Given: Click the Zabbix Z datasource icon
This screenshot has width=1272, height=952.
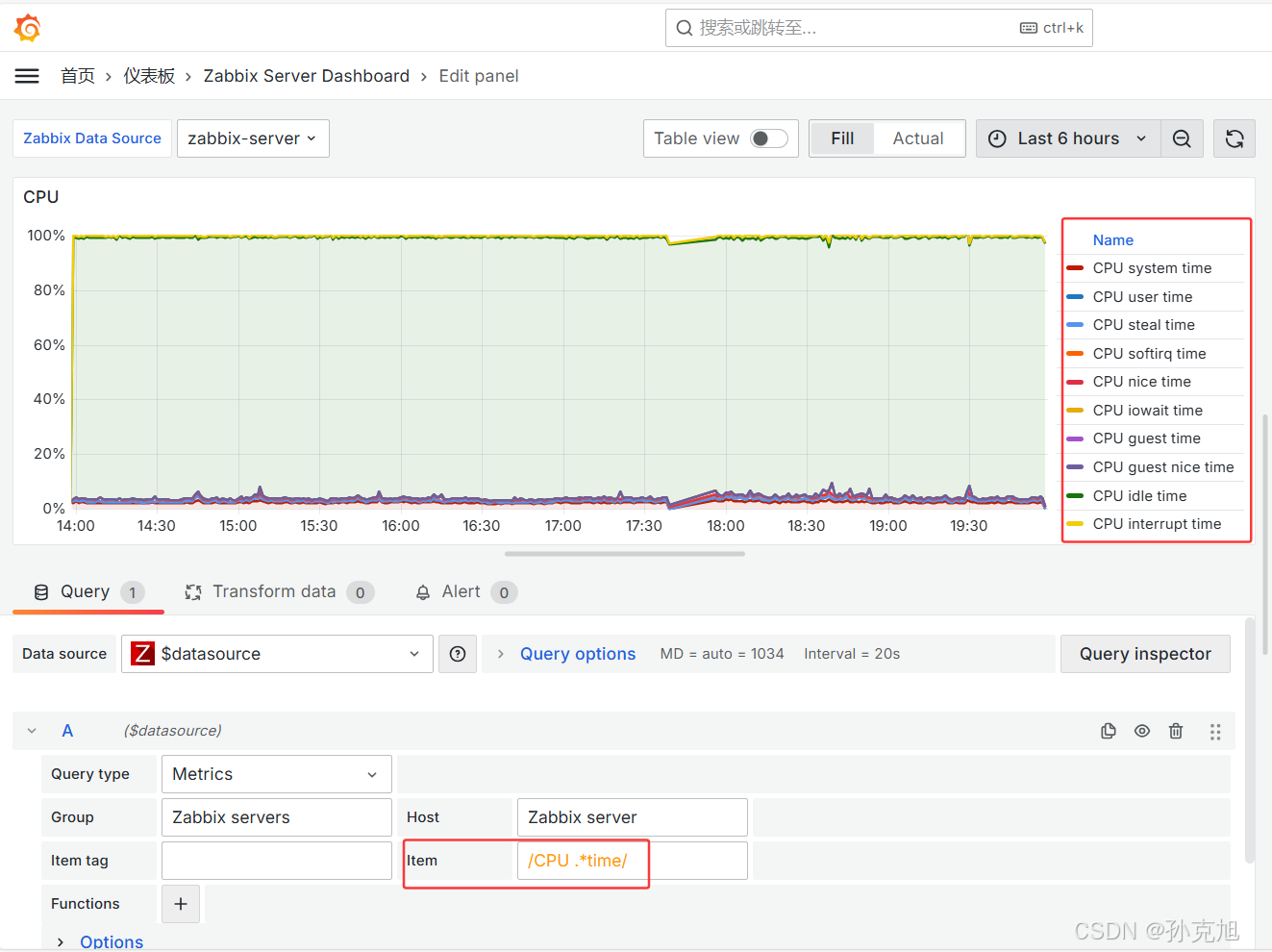Looking at the screenshot, I should click(142, 654).
